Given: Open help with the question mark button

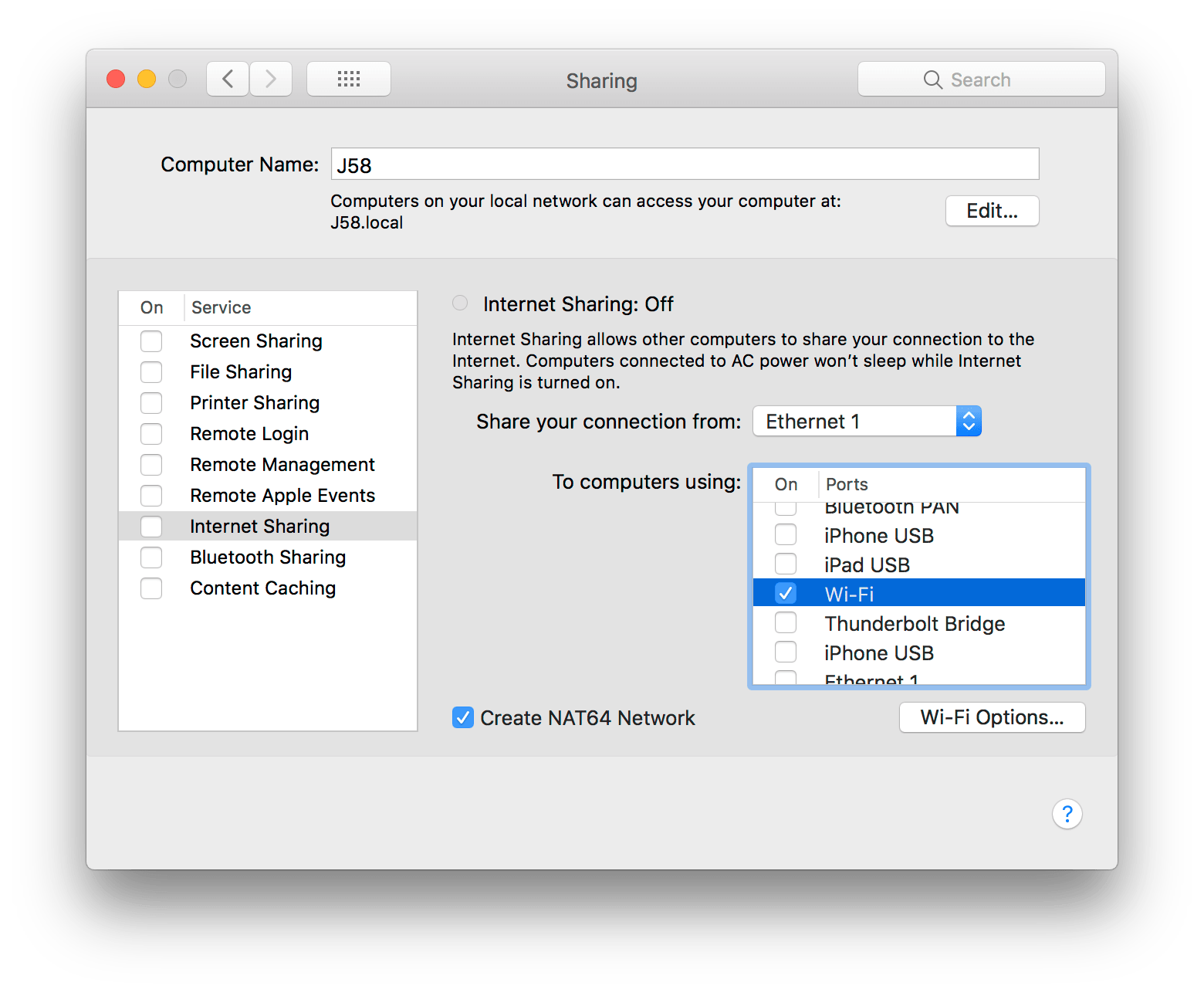Looking at the screenshot, I should (1067, 814).
